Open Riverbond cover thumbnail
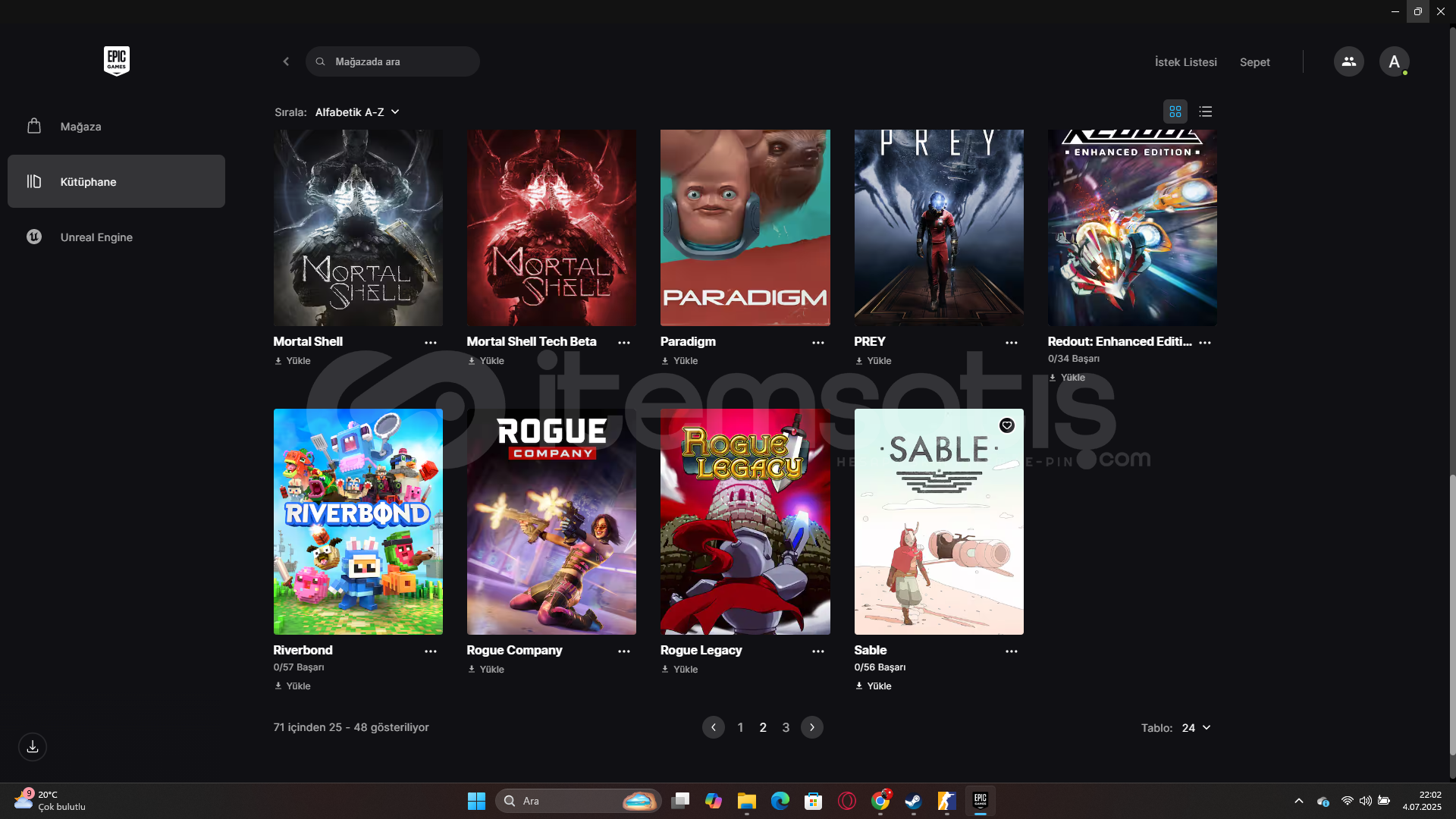This screenshot has height=819, width=1456. coord(358,522)
